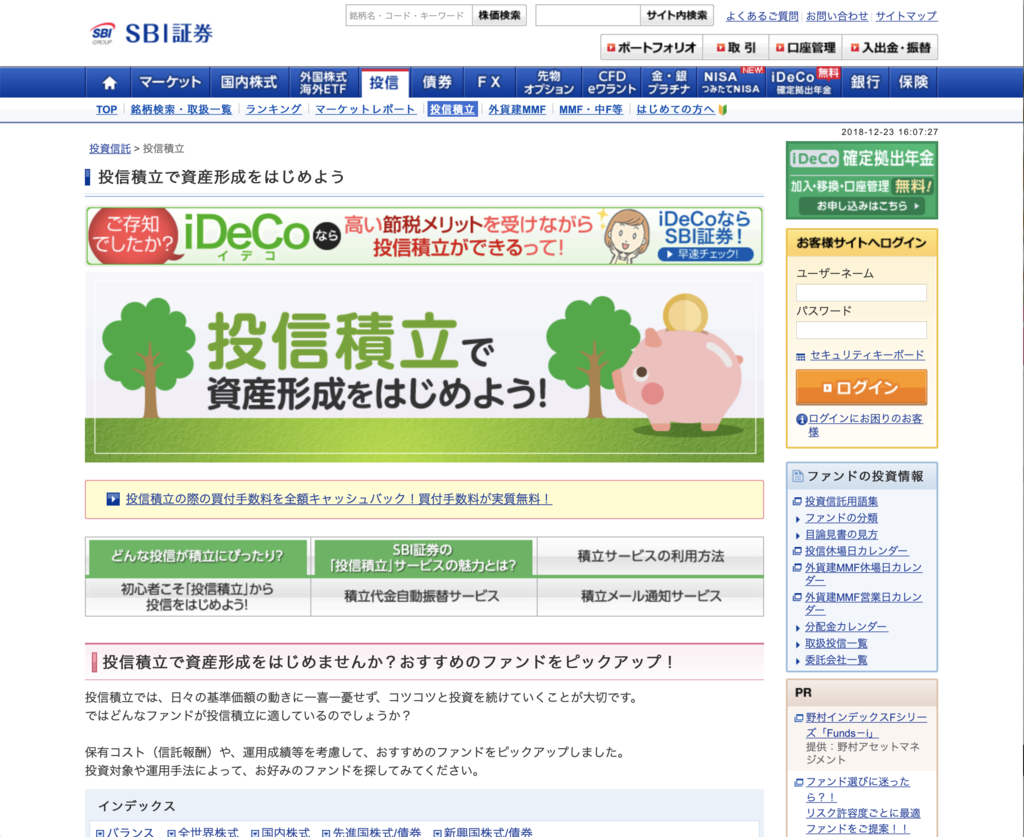Click the ポートフォリオ button

coord(651,47)
